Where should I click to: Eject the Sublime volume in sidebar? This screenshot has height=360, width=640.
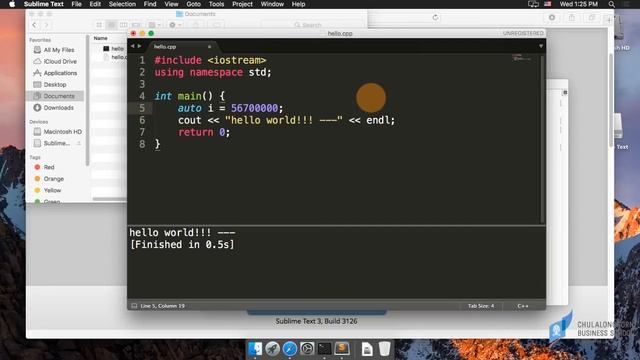coord(79,143)
